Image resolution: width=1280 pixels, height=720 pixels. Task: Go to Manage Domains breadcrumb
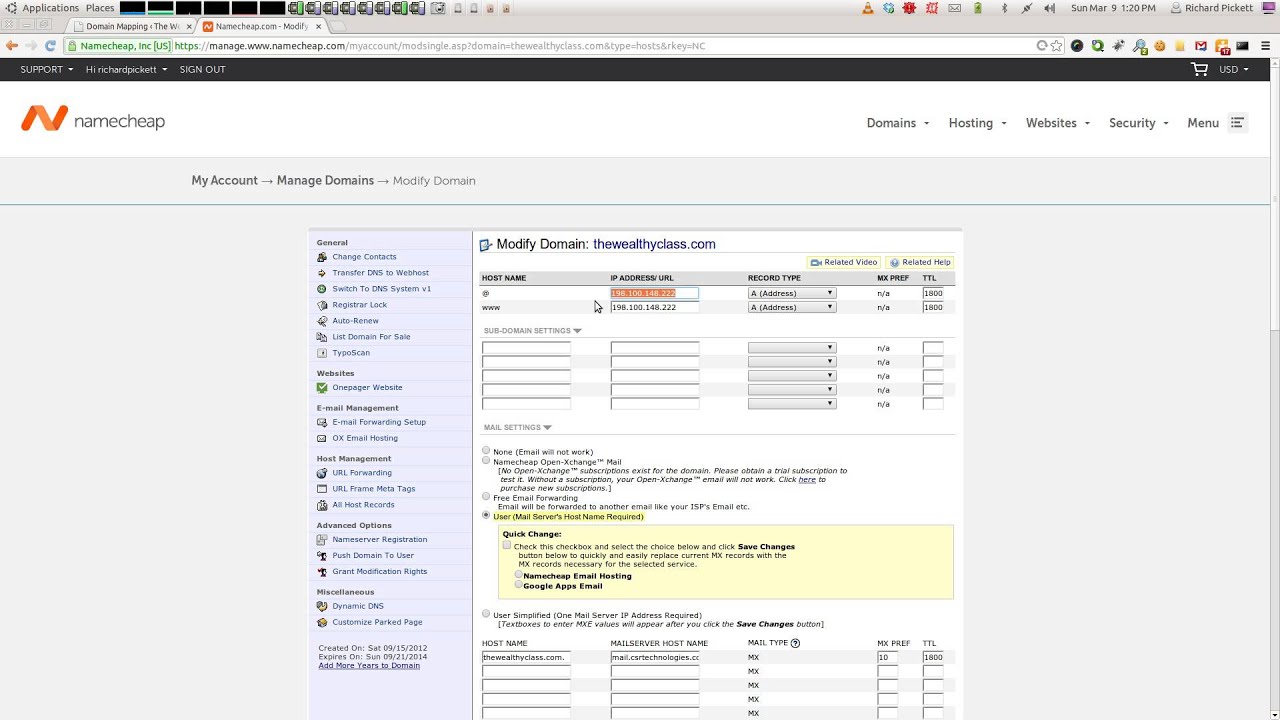tap(325, 180)
